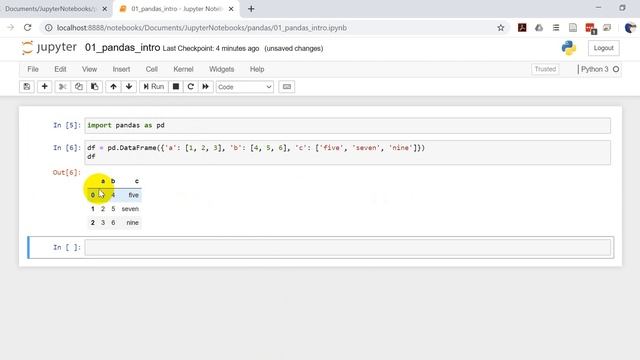Open the File menu

click(x=33, y=69)
